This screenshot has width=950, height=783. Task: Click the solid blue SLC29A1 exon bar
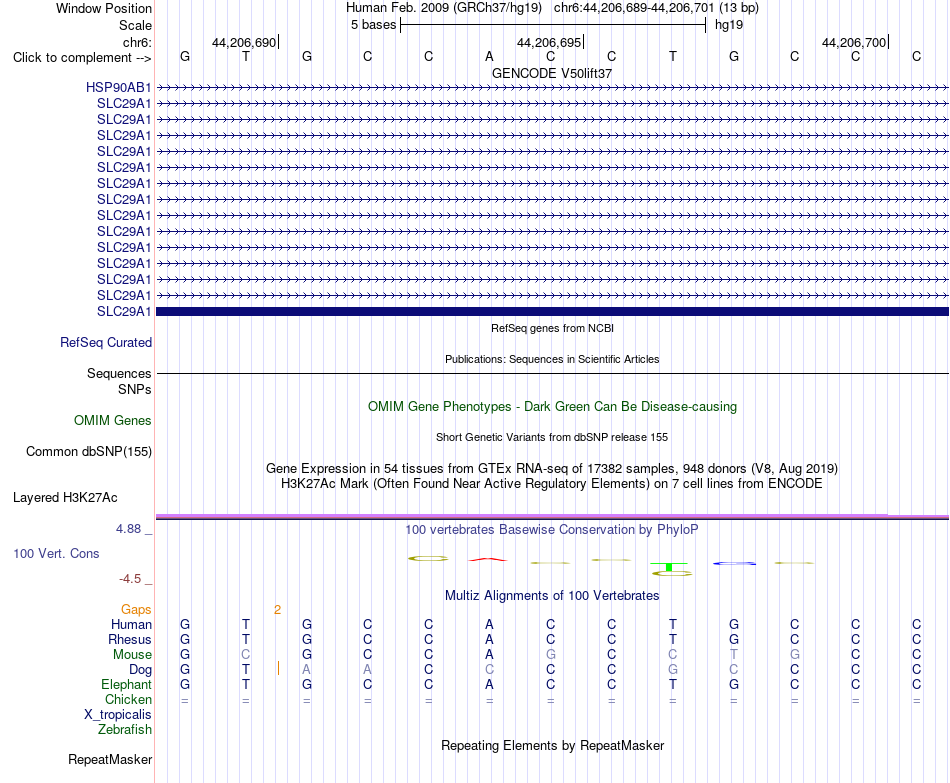click(x=552, y=312)
